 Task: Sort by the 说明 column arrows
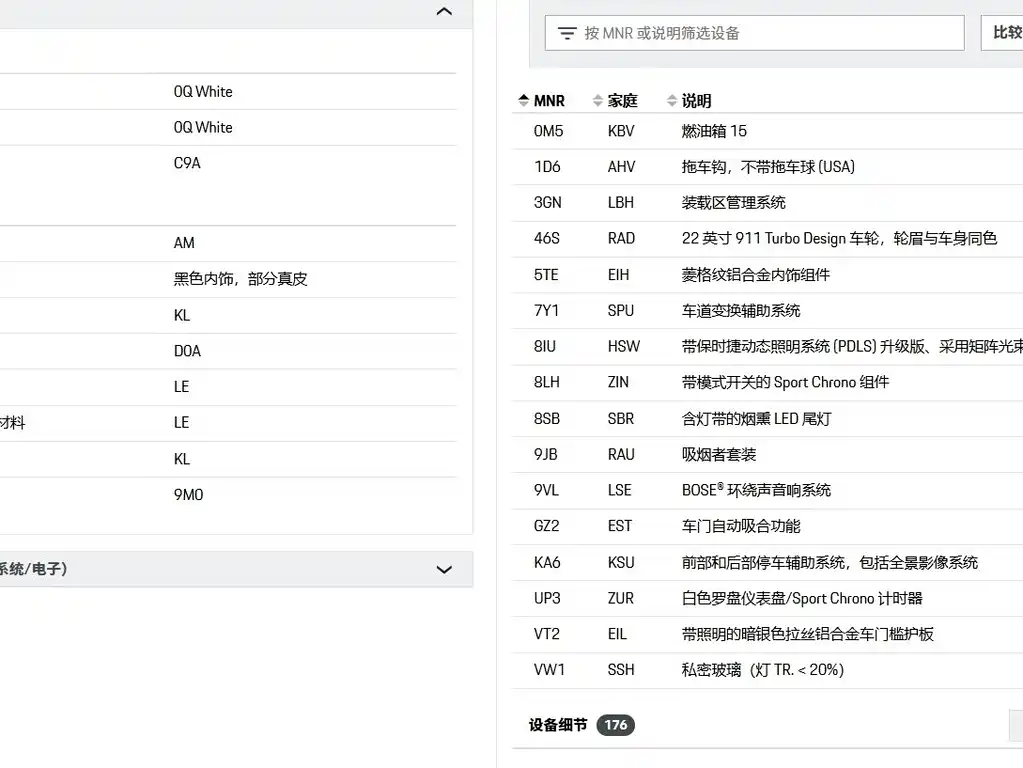coord(672,100)
